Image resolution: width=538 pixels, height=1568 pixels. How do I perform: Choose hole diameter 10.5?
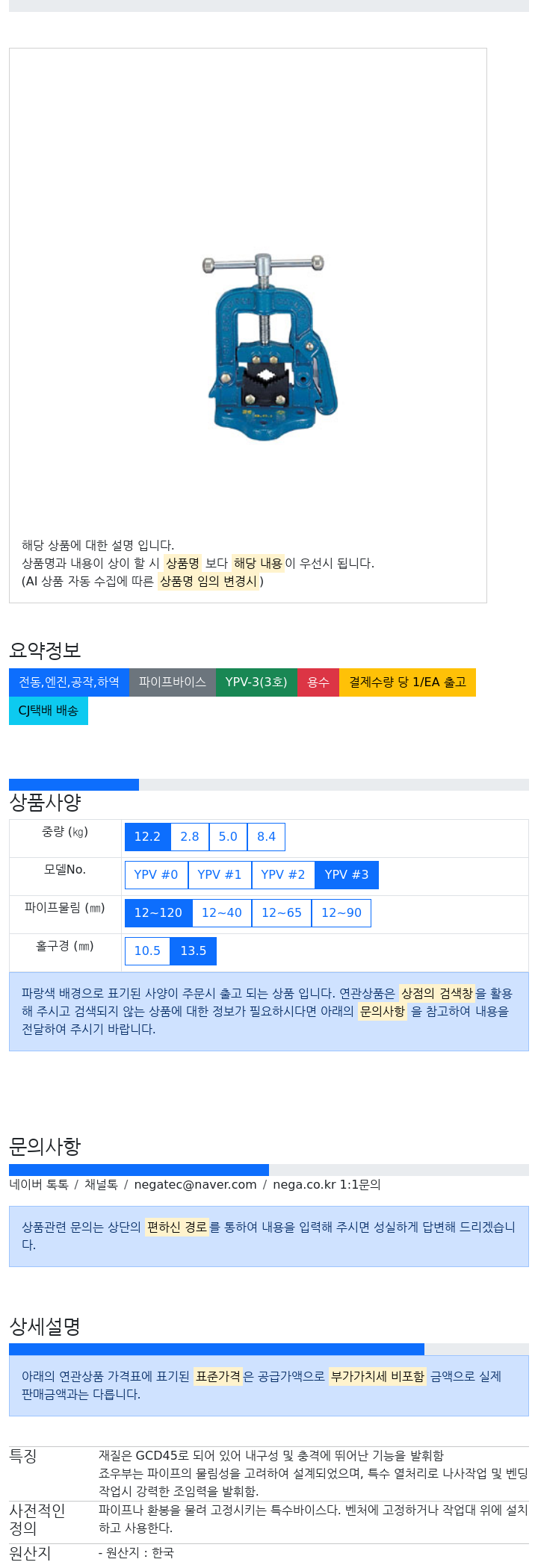click(147, 951)
